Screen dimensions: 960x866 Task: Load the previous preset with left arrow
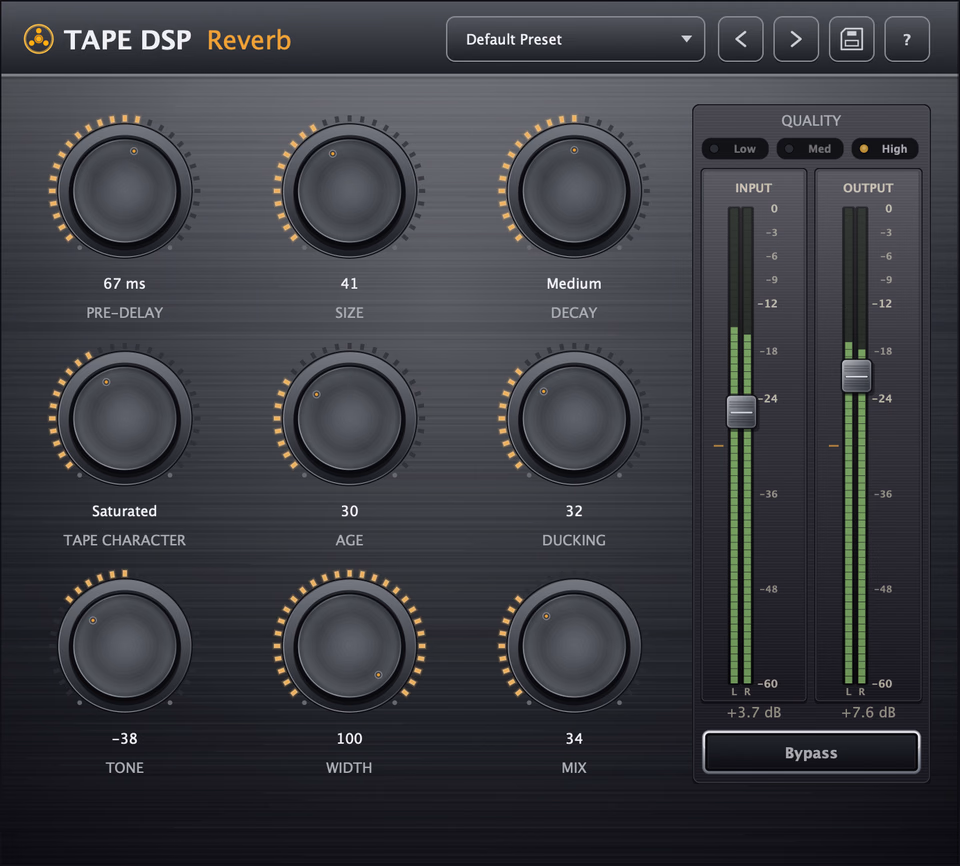click(740, 40)
